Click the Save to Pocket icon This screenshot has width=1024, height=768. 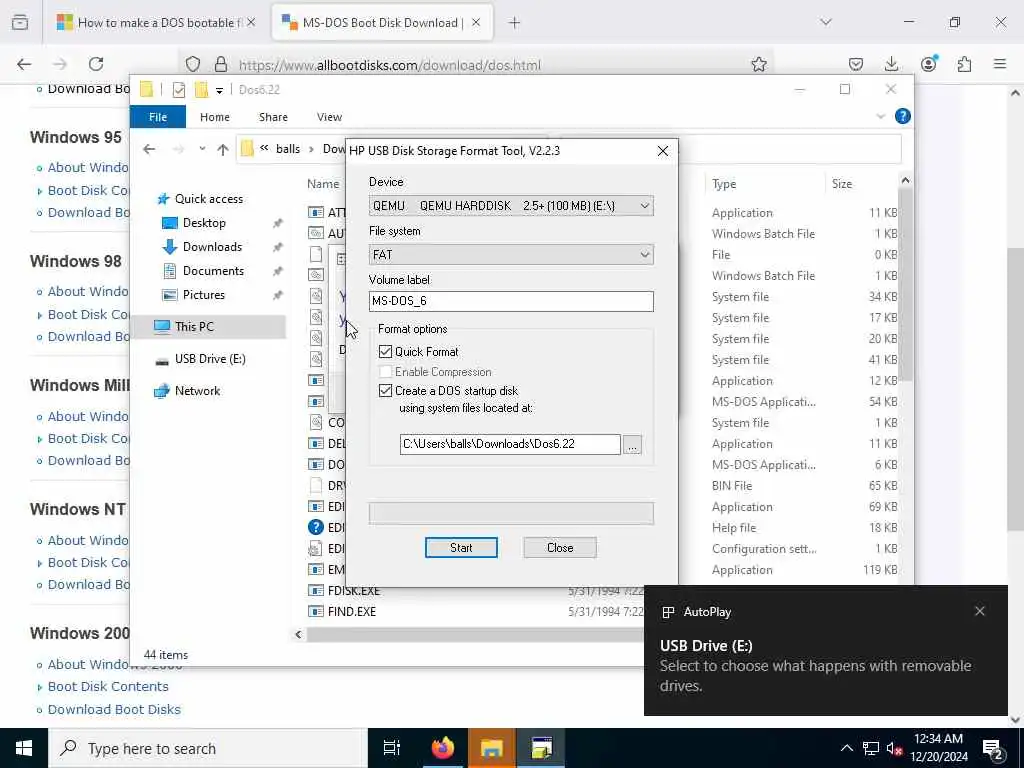click(x=856, y=64)
